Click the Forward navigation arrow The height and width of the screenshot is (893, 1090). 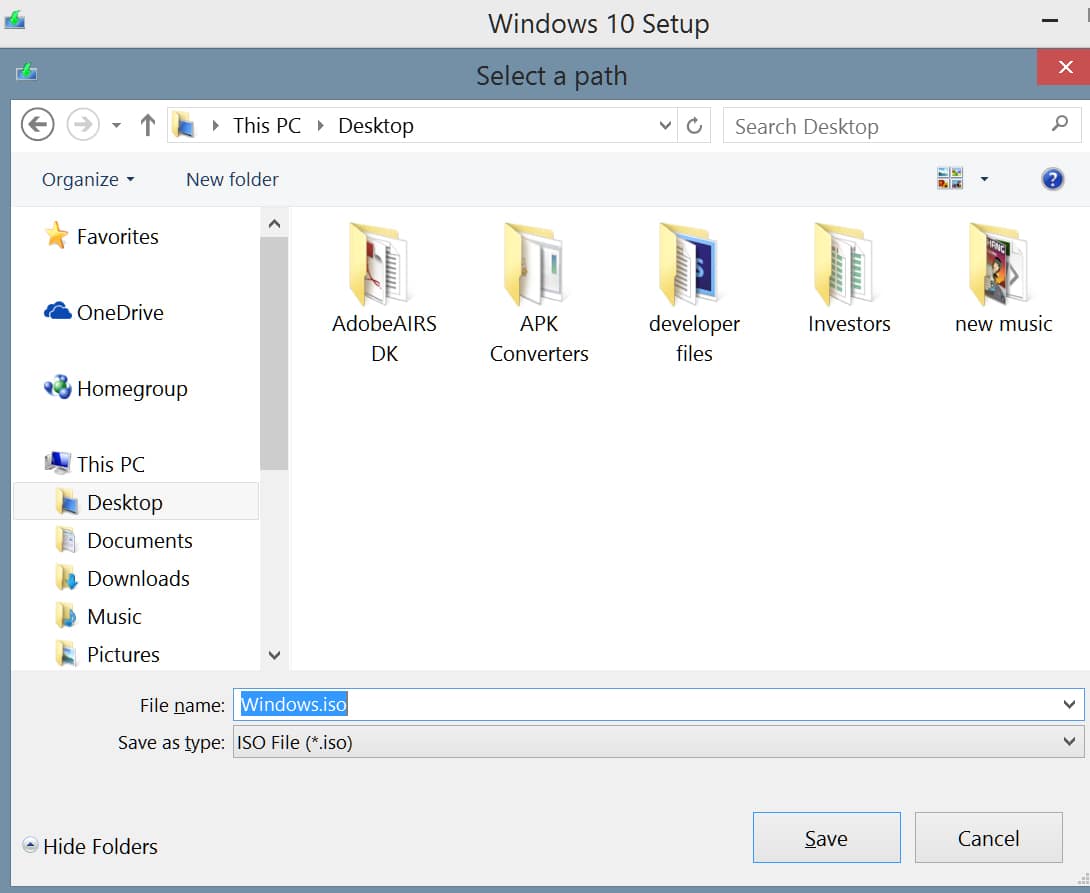83,125
